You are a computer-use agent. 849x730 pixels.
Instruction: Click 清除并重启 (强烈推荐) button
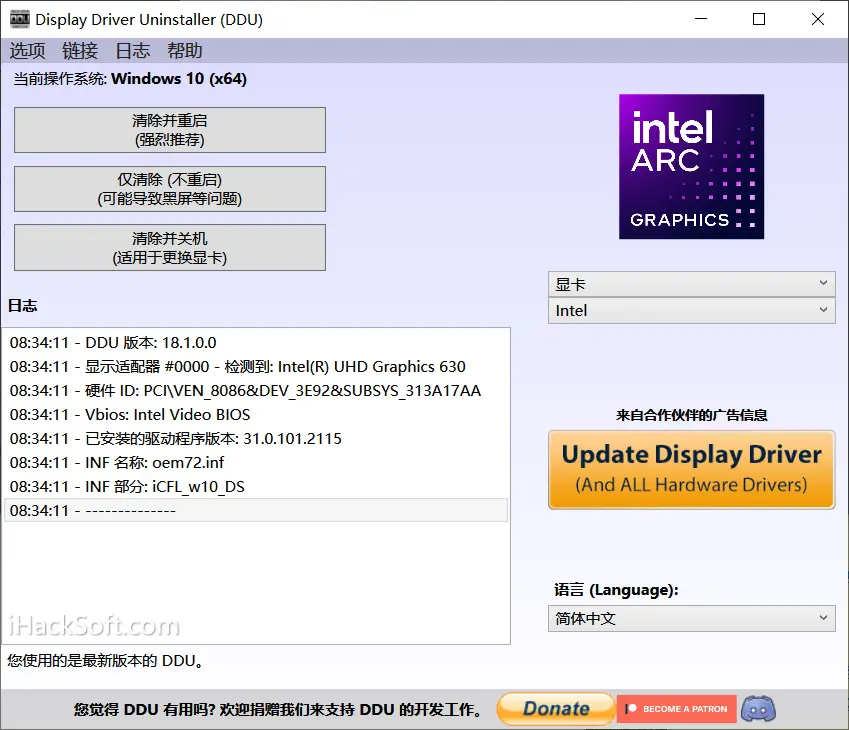(169, 130)
